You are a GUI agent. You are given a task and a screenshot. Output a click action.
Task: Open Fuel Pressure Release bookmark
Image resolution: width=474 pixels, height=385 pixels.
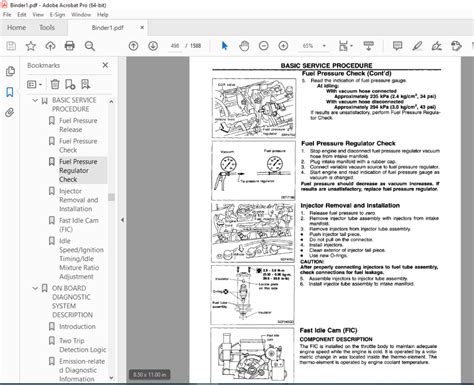[x=78, y=125]
